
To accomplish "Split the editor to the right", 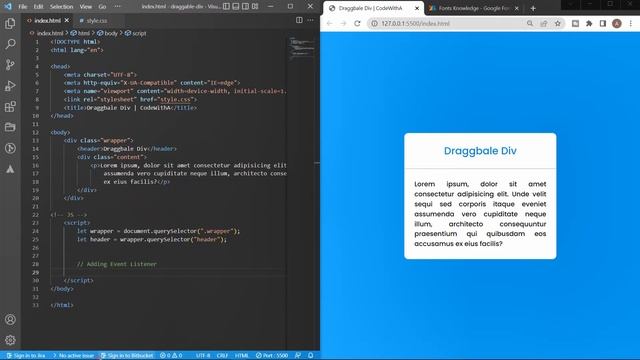I will 299,20.
